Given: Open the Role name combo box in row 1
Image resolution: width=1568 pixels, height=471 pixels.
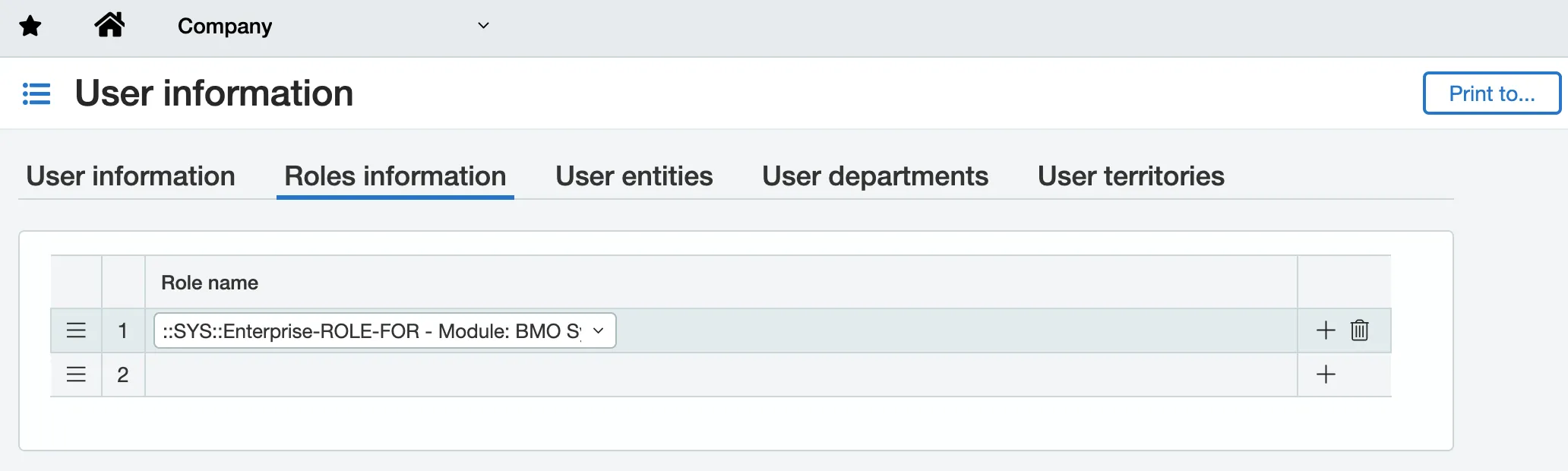Looking at the screenshot, I should tap(384, 330).
